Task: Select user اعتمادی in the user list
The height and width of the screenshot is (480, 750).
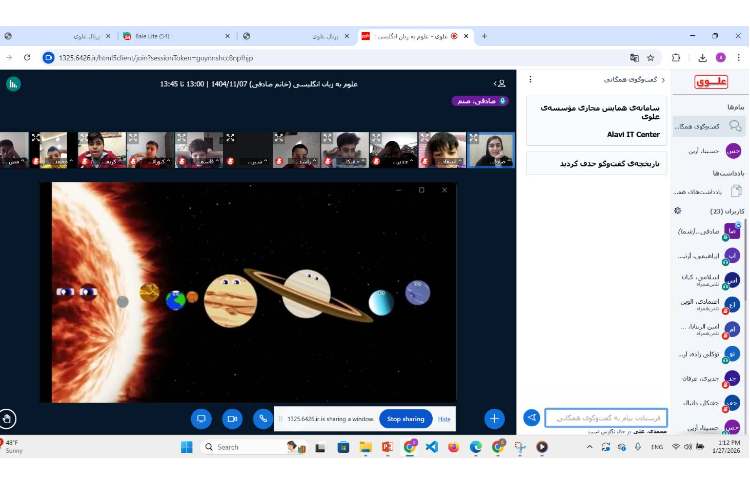Action: coord(709,305)
